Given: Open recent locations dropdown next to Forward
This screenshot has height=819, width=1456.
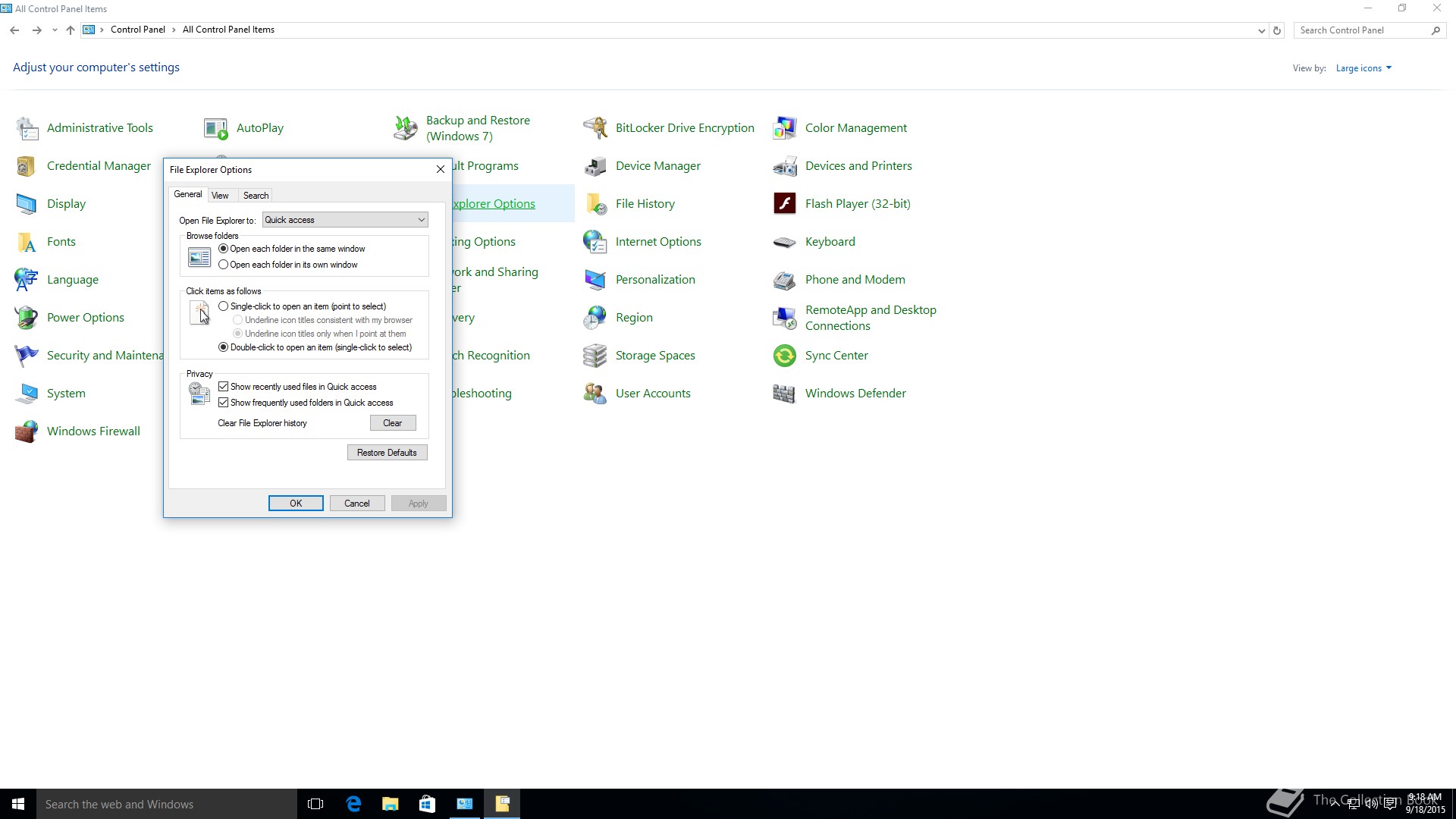Looking at the screenshot, I should [55, 30].
